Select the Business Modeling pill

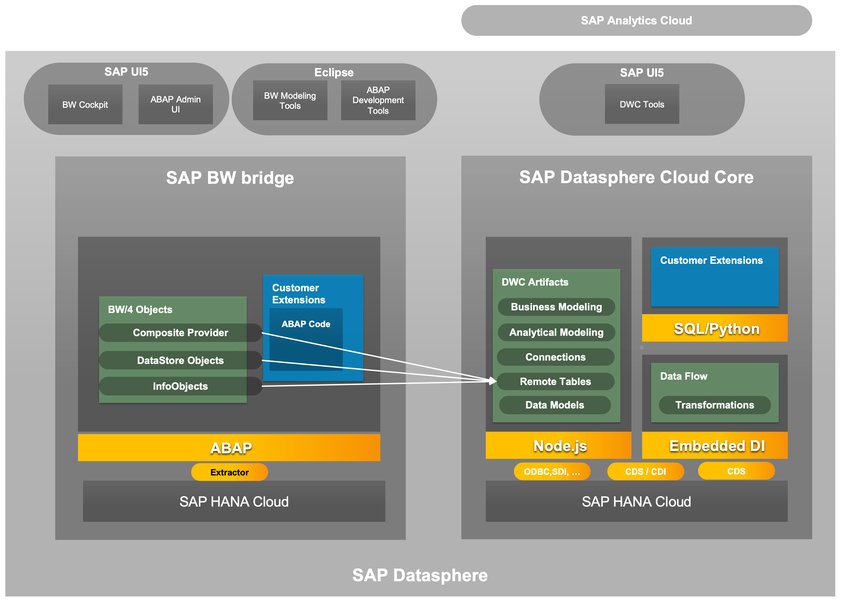tap(556, 307)
